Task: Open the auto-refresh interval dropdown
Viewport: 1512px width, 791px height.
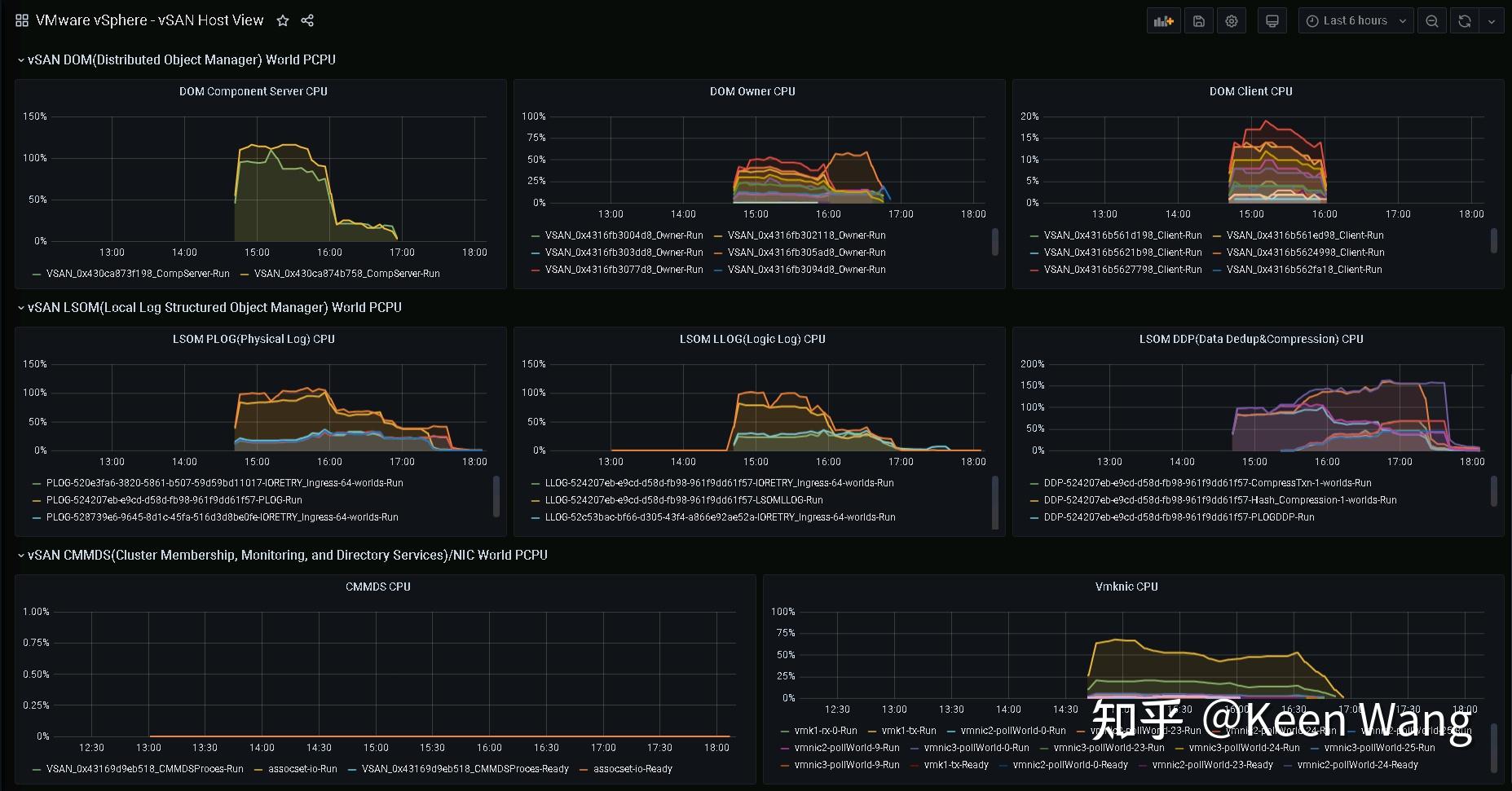Action: (x=1493, y=20)
